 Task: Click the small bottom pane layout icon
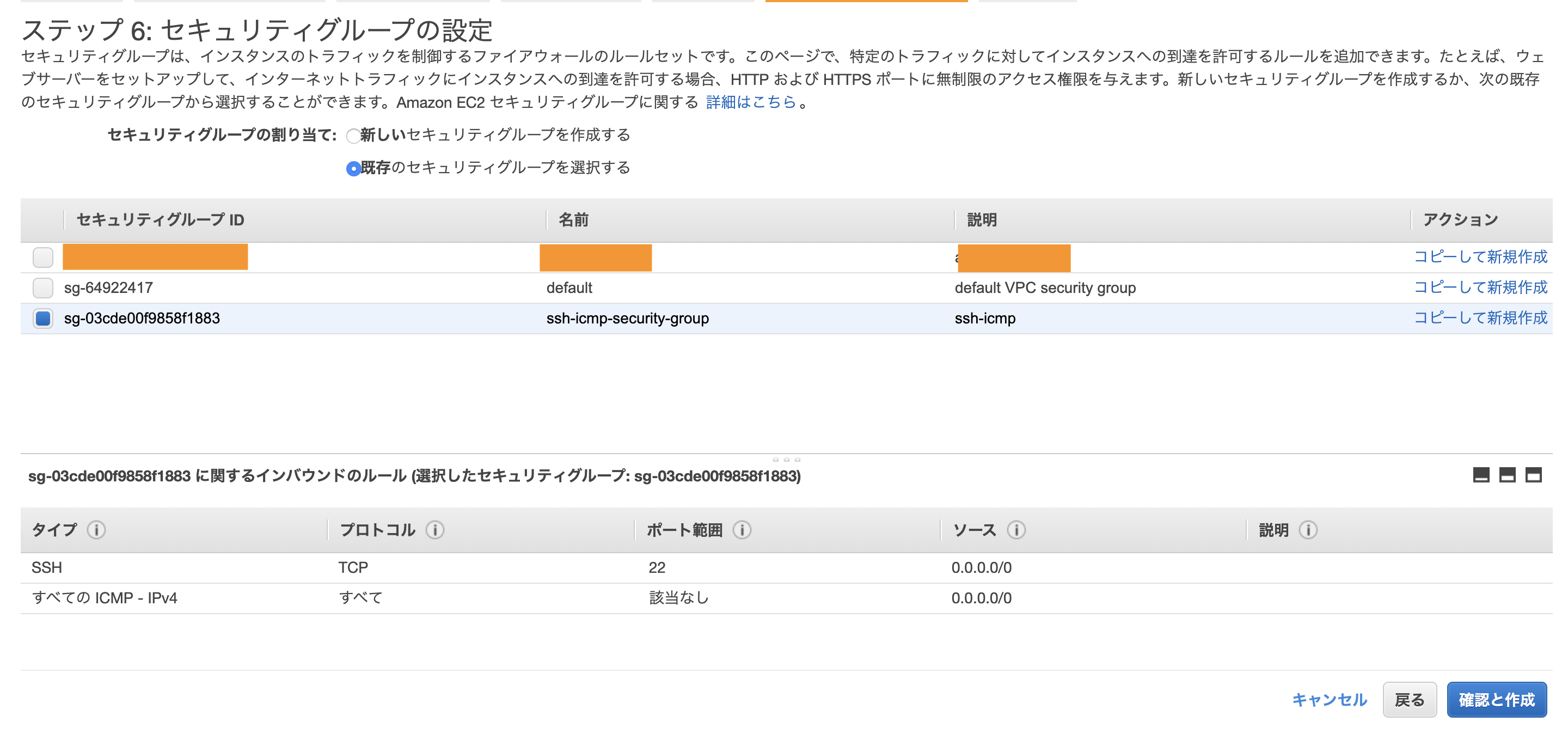1481,475
